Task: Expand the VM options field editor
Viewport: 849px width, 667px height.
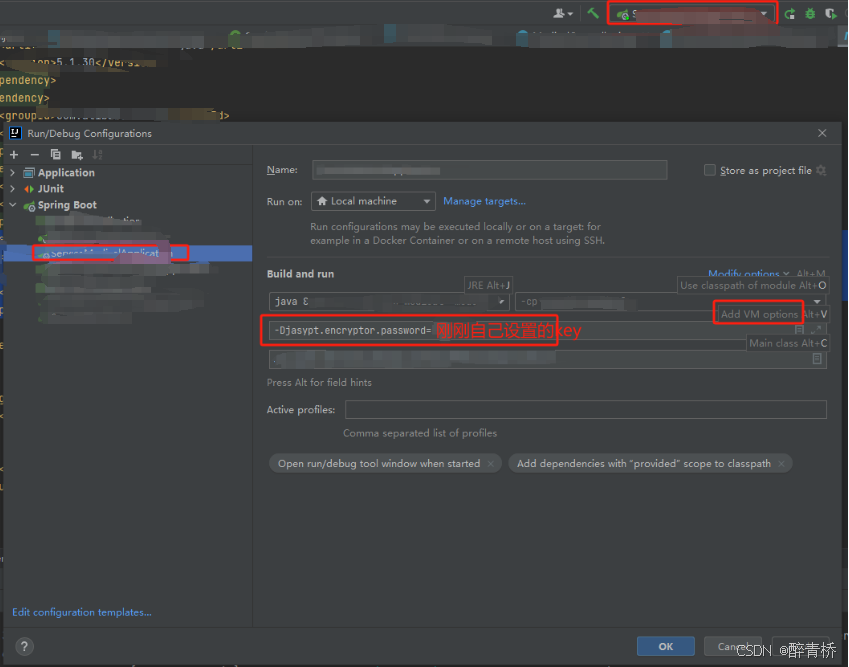Action: (816, 330)
